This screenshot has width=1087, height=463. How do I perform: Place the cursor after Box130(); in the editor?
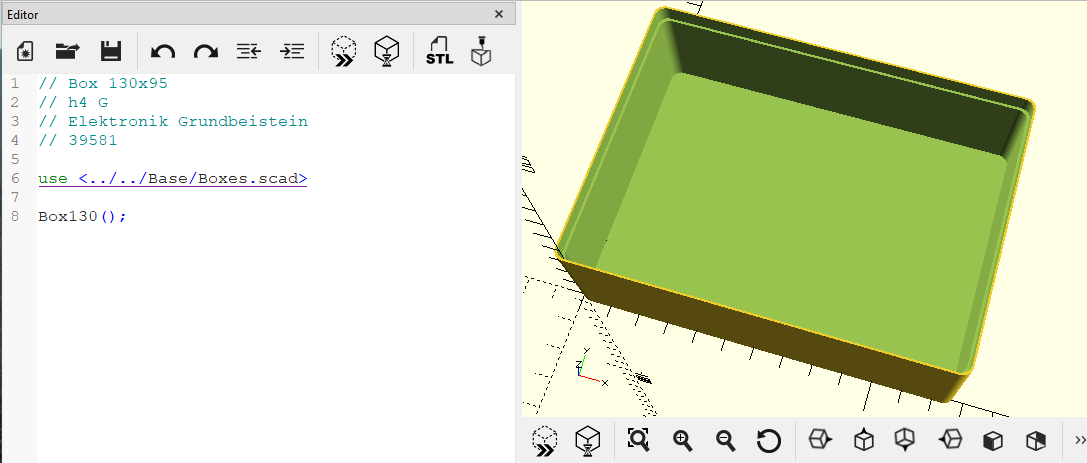129,216
